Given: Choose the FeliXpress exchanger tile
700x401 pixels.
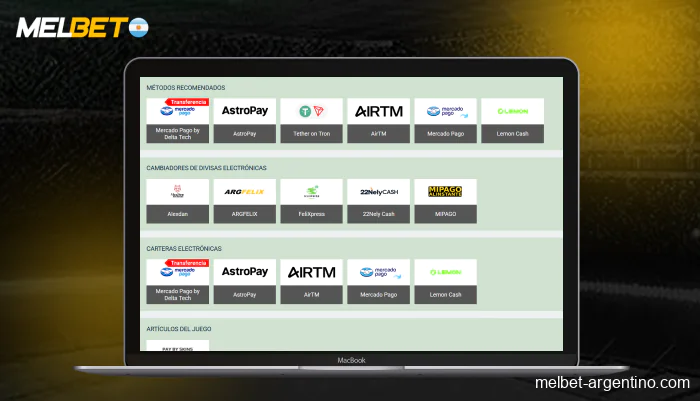Looking at the screenshot, I should pyautogui.click(x=311, y=200).
